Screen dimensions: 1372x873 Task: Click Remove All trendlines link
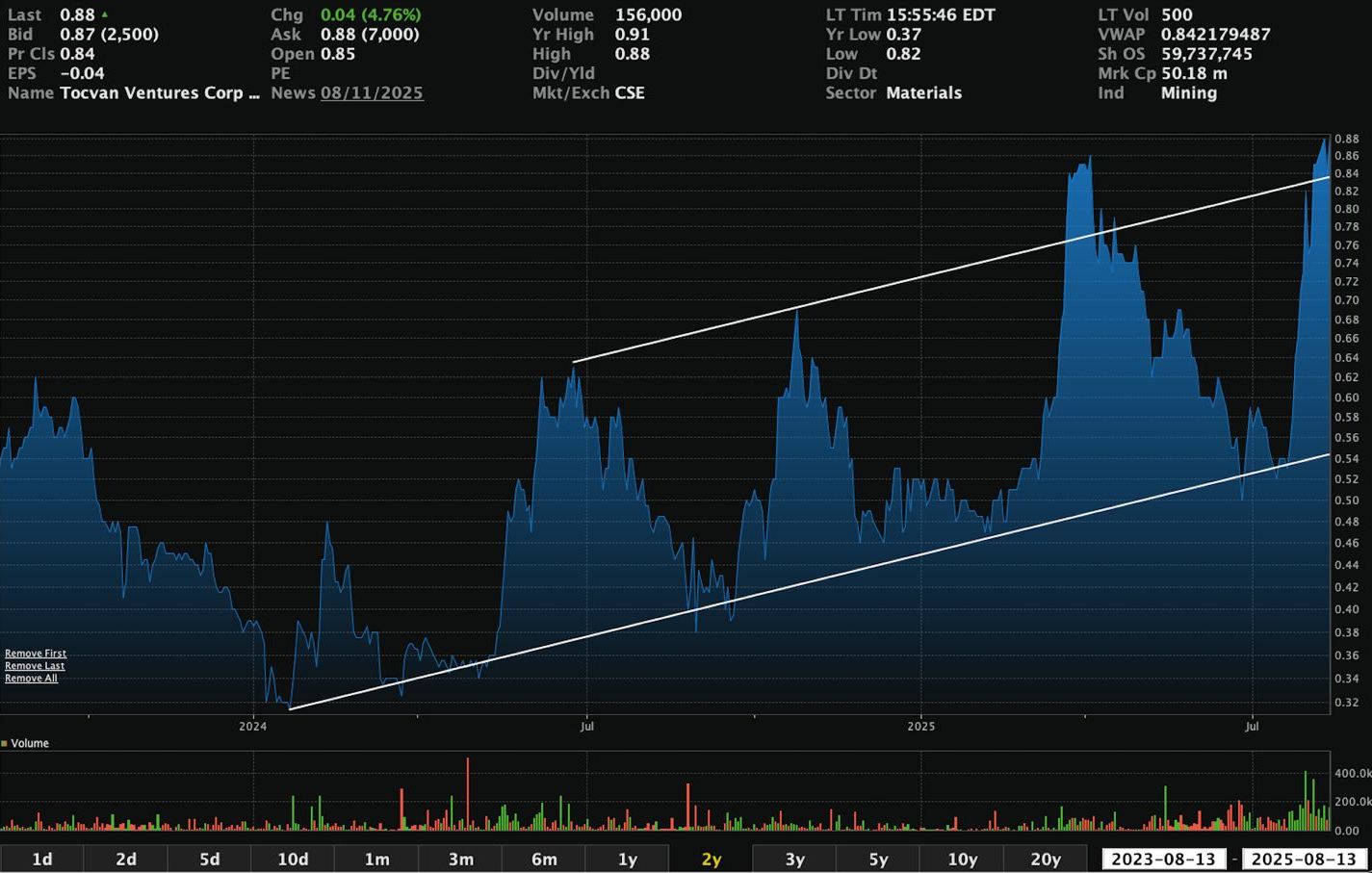(x=31, y=679)
